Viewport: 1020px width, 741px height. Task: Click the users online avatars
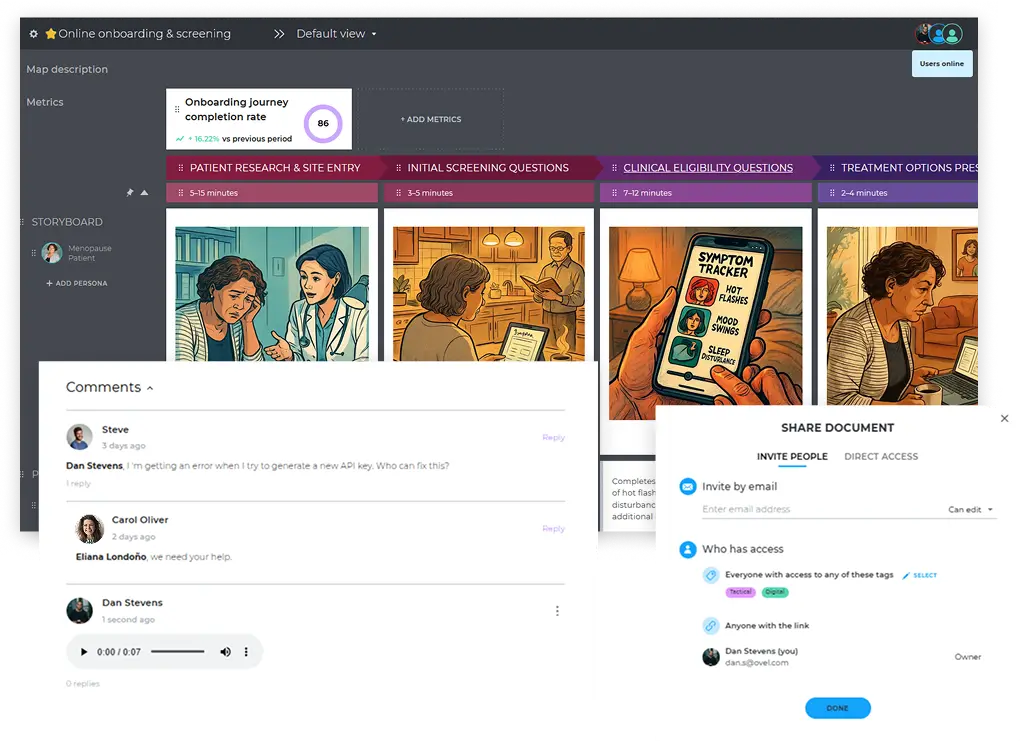[940, 34]
